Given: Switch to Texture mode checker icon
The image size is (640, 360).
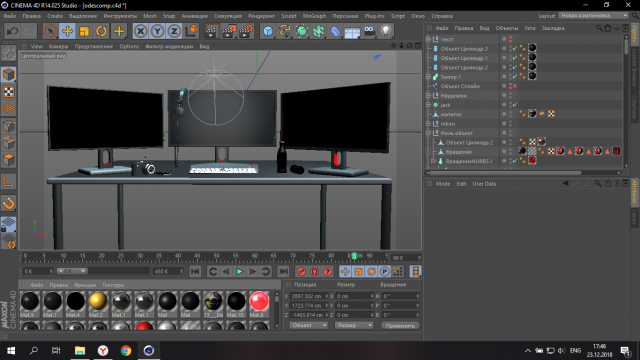Looking at the screenshot, I should [9, 92].
